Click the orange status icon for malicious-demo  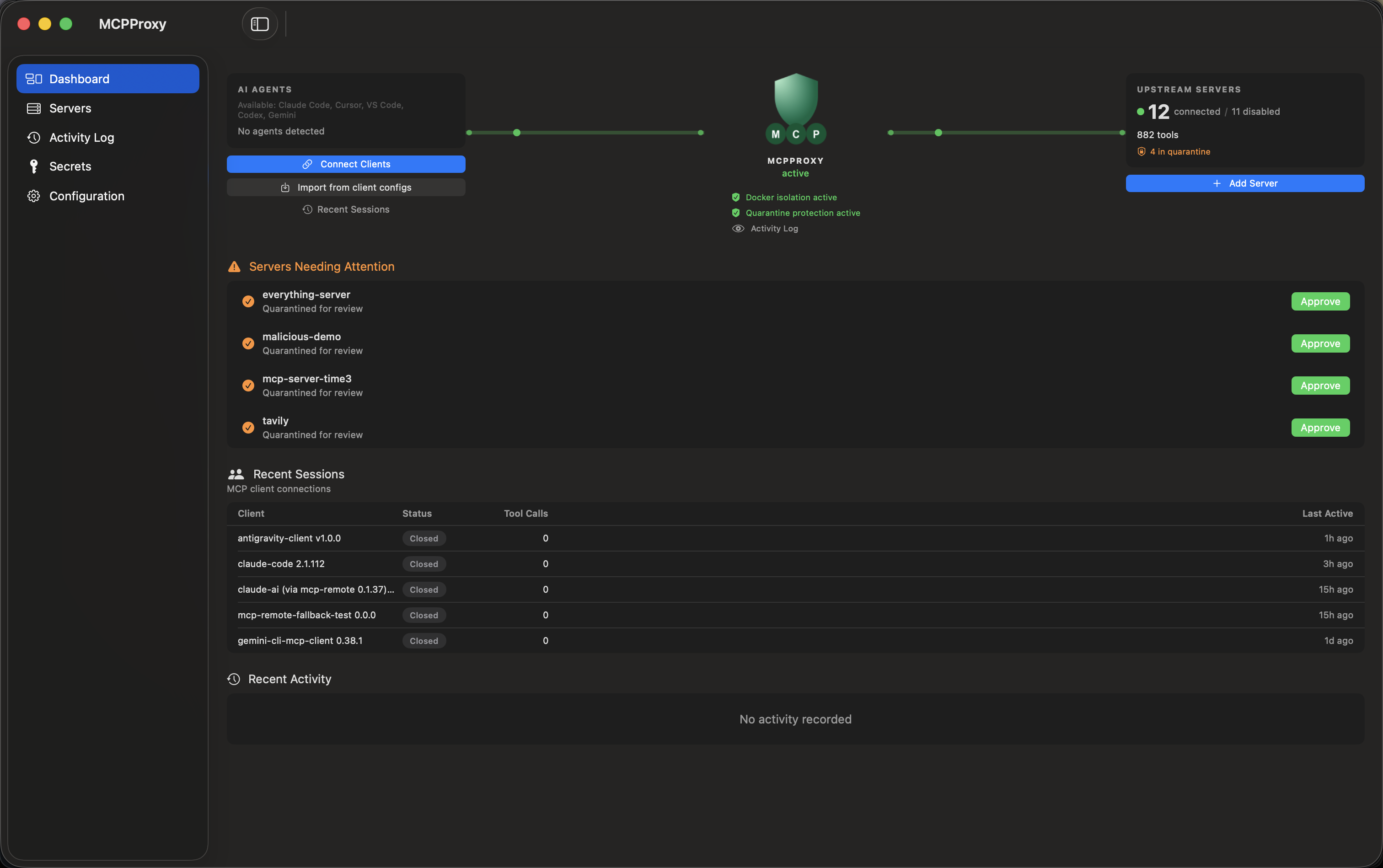pyautogui.click(x=248, y=343)
